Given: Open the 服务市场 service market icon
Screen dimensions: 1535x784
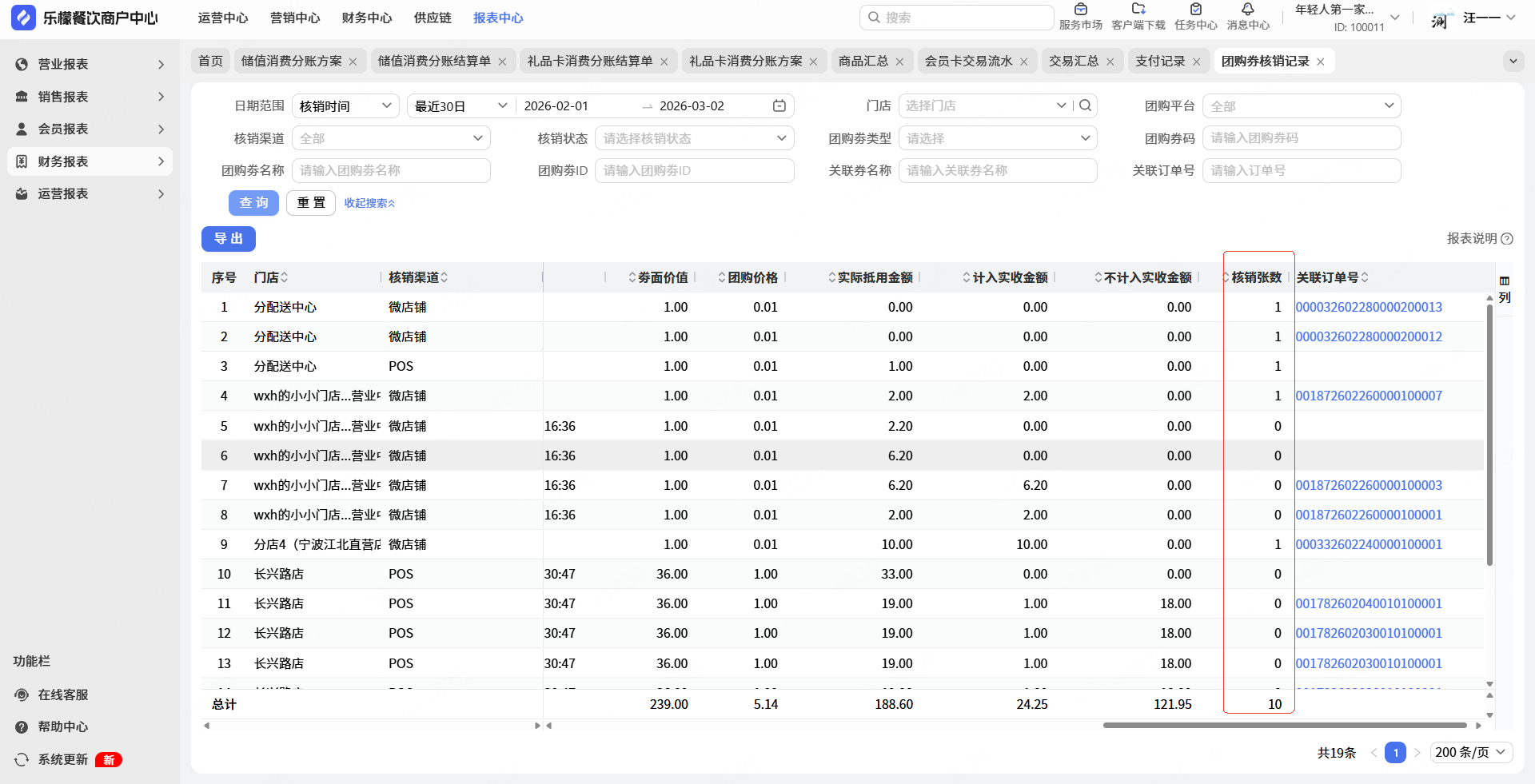Looking at the screenshot, I should click(x=1080, y=10).
